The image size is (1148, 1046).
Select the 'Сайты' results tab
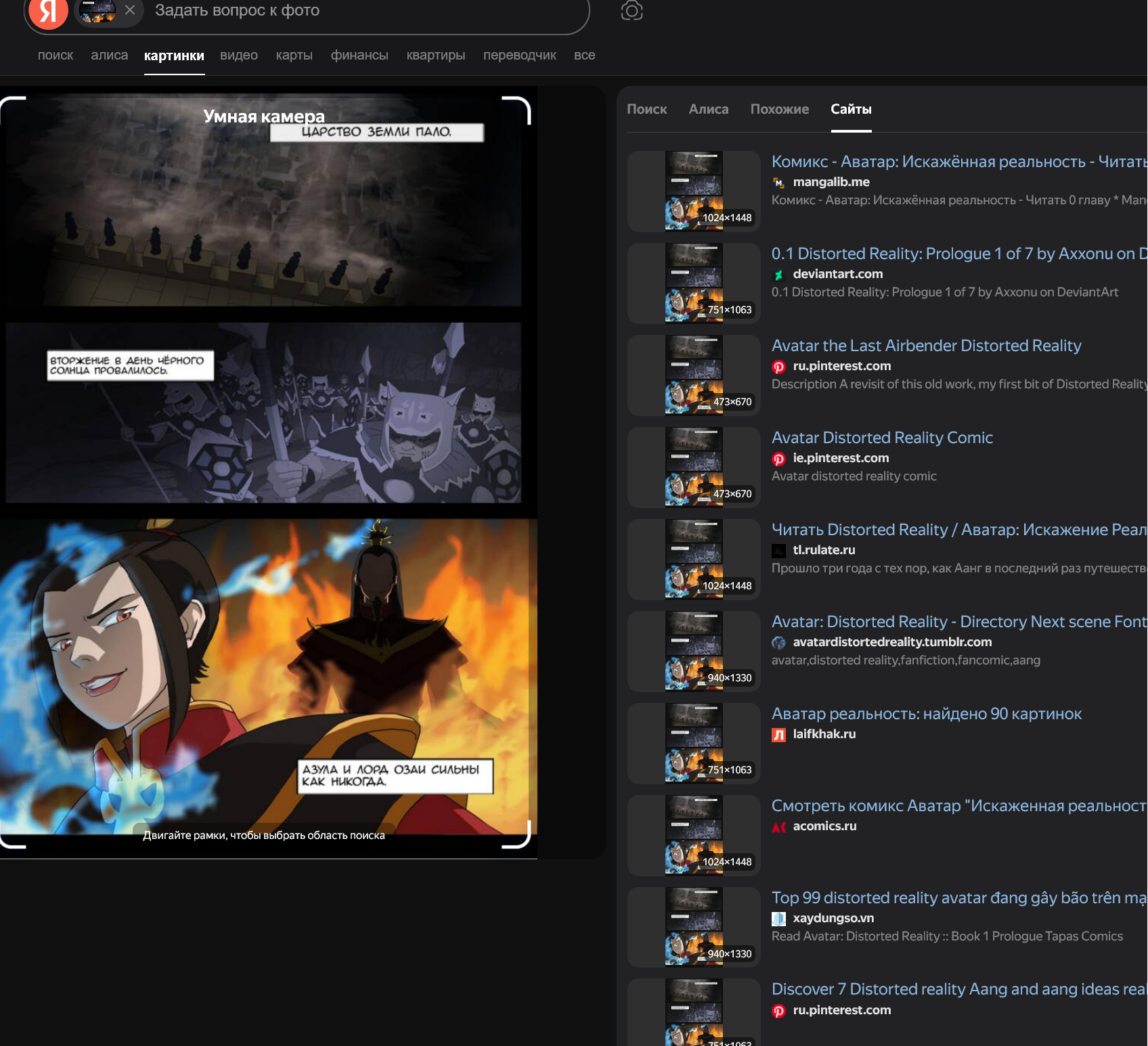pyautogui.click(x=851, y=109)
